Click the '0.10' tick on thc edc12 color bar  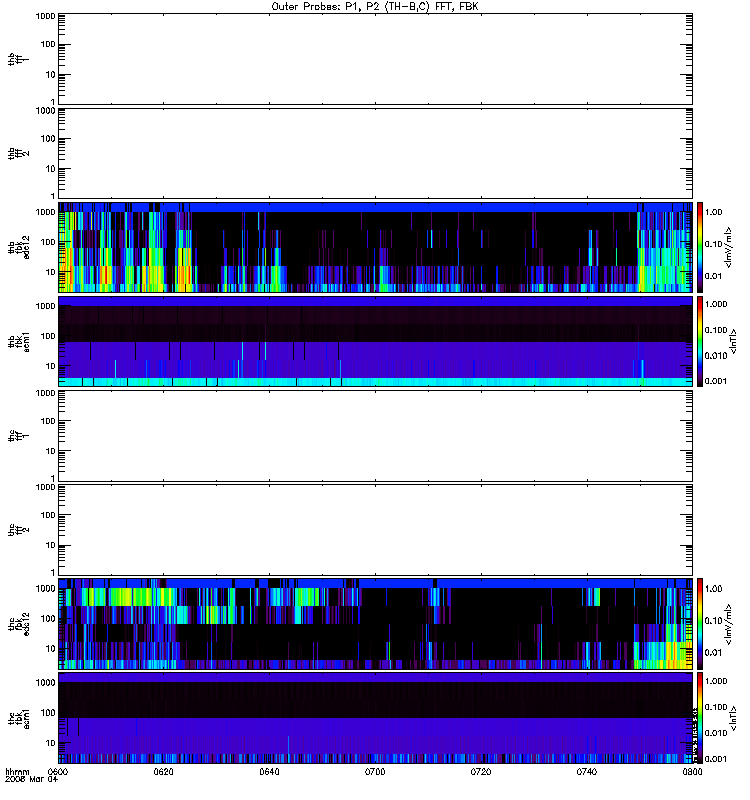pyautogui.click(x=713, y=621)
